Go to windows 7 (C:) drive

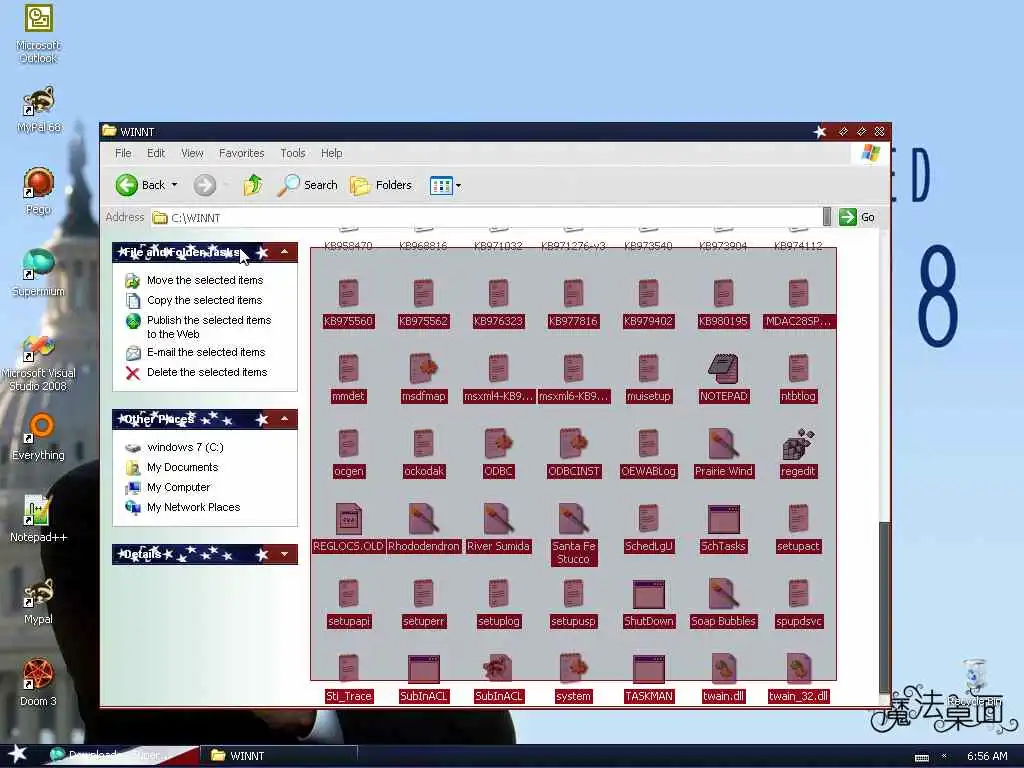click(x=174, y=447)
